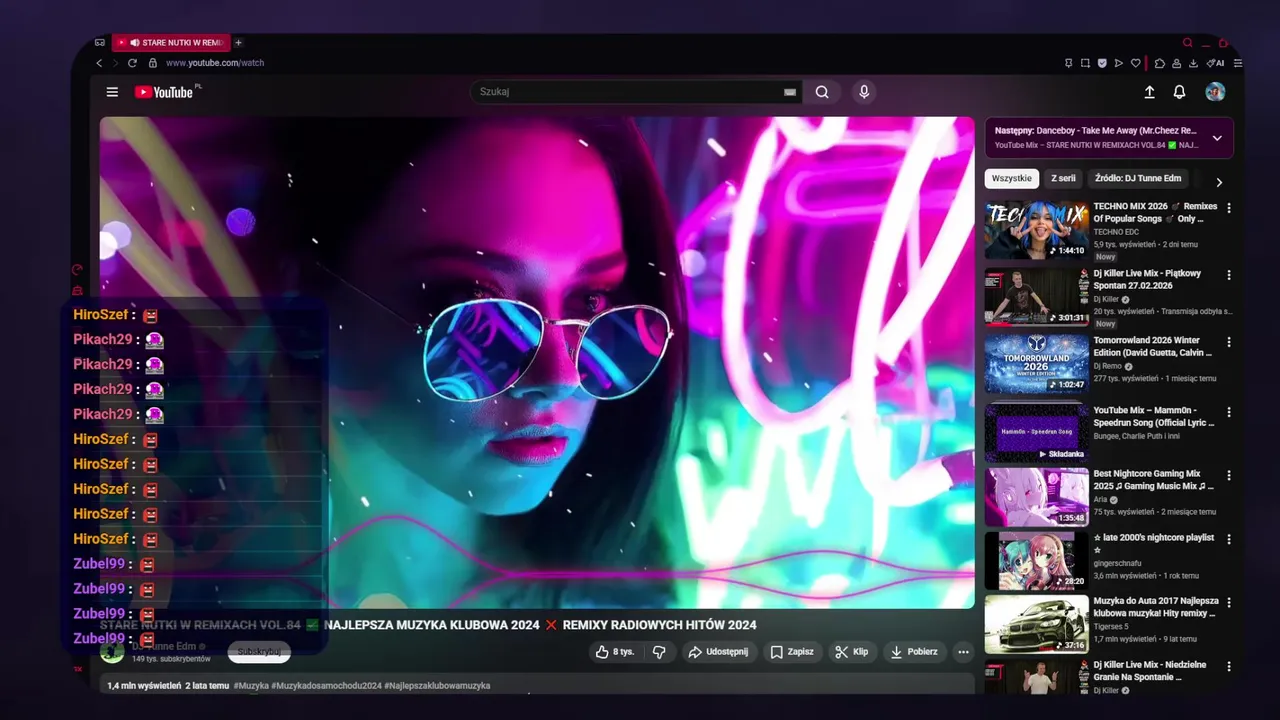Click the search magnifier button
The image size is (1280, 720).
pos(822,92)
